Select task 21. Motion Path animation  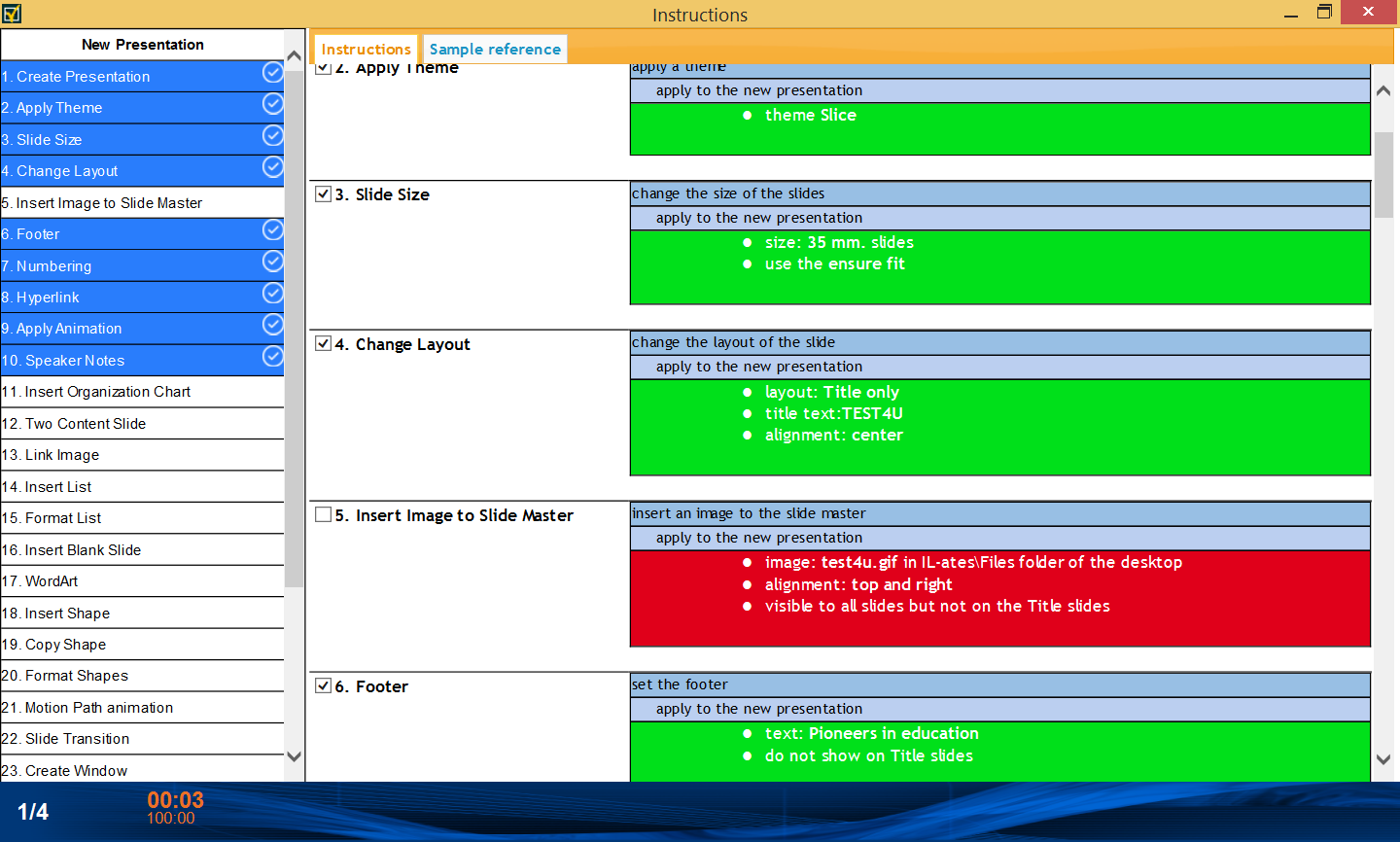point(142,707)
